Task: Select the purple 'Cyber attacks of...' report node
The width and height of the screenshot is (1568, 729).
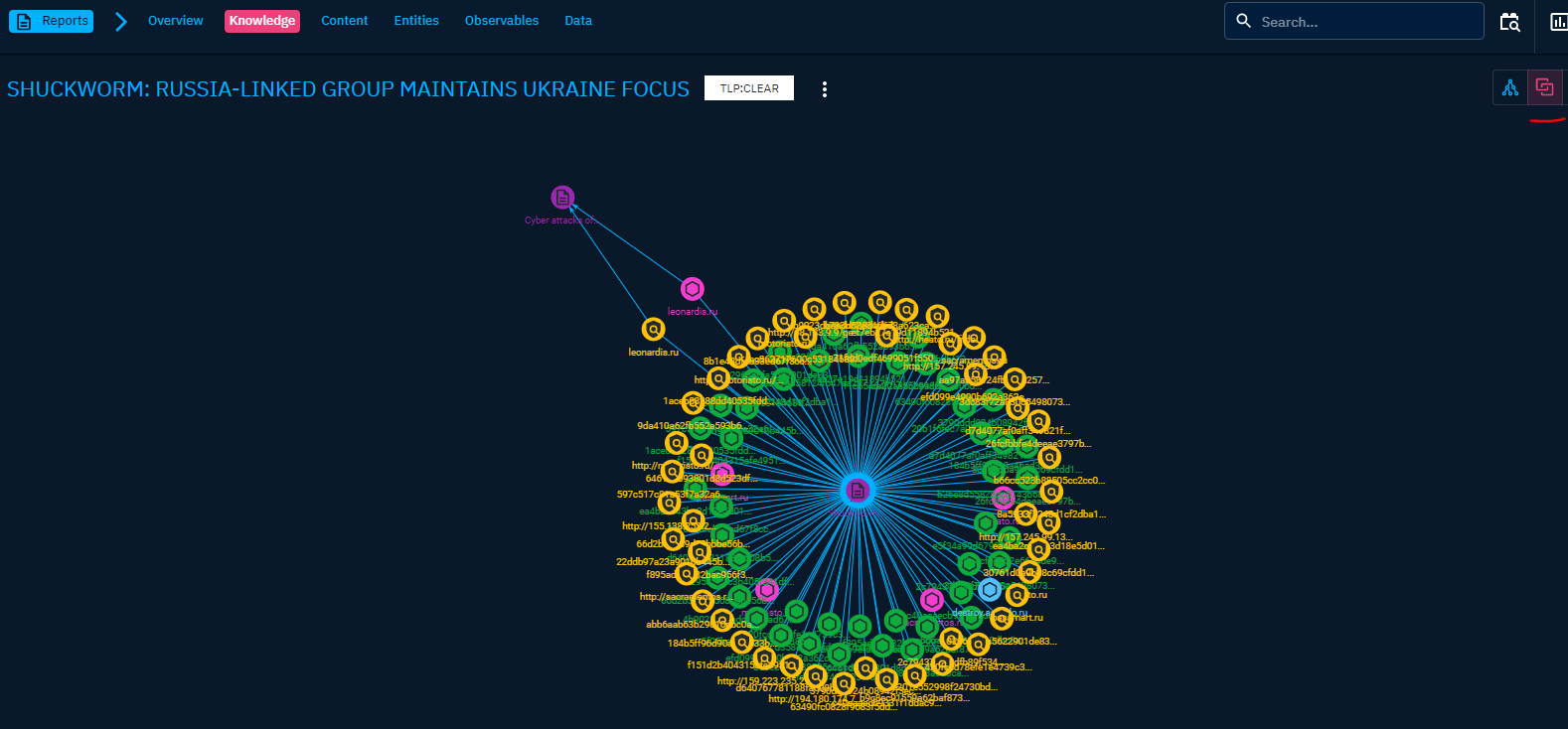Action: (x=562, y=198)
